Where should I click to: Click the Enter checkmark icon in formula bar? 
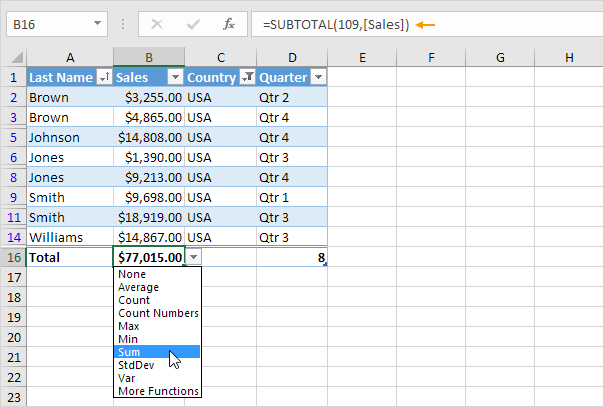[192, 23]
